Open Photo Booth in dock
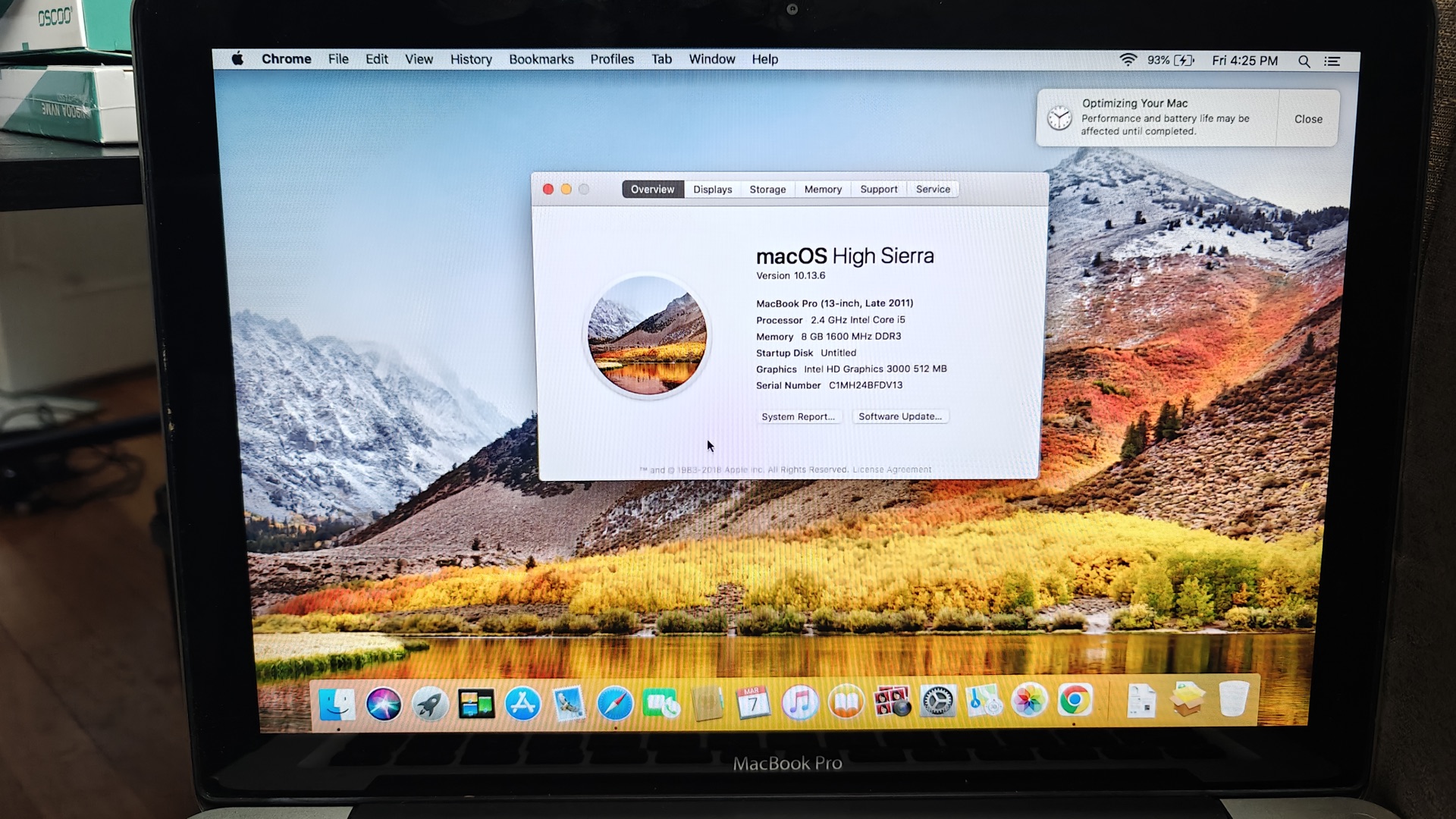 (x=892, y=701)
